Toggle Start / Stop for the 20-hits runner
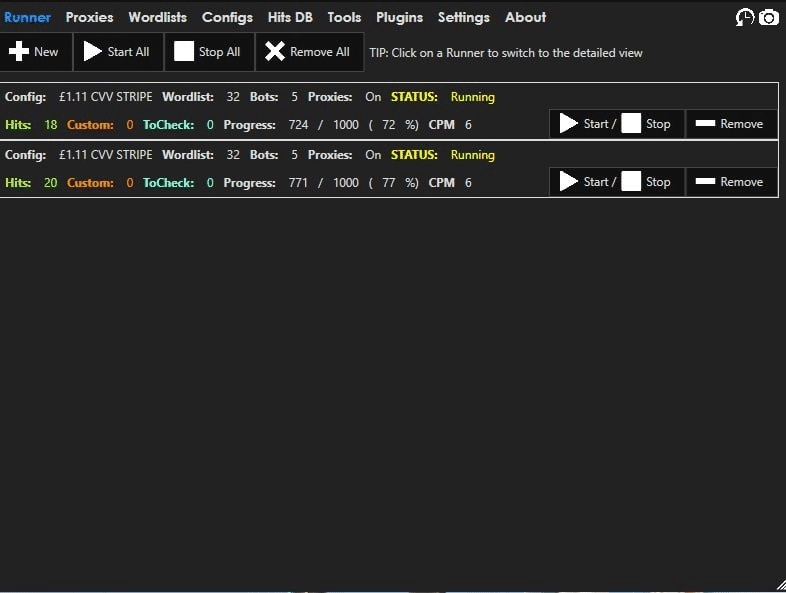 pos(617,181)
